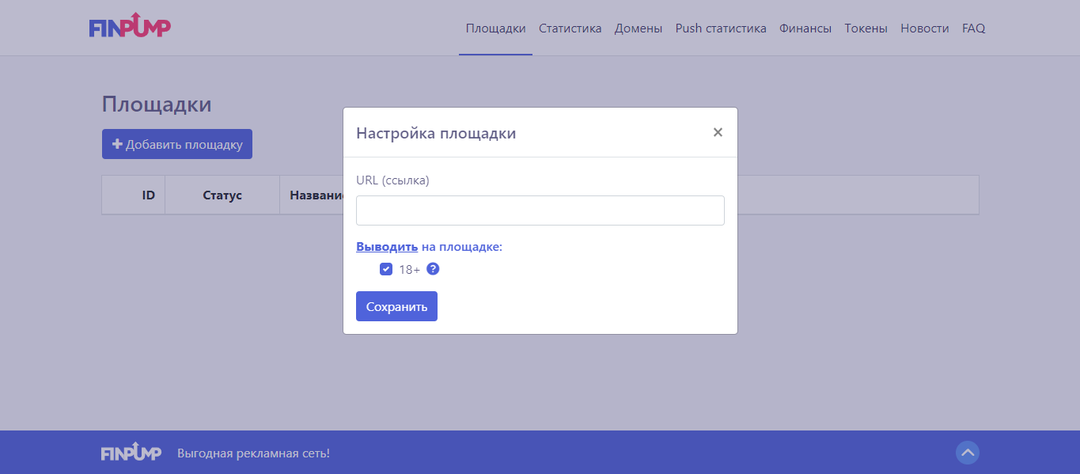1080x474 pixels.
Task: Click the FinPump logo in footer
Action: [x=131, y=453]
